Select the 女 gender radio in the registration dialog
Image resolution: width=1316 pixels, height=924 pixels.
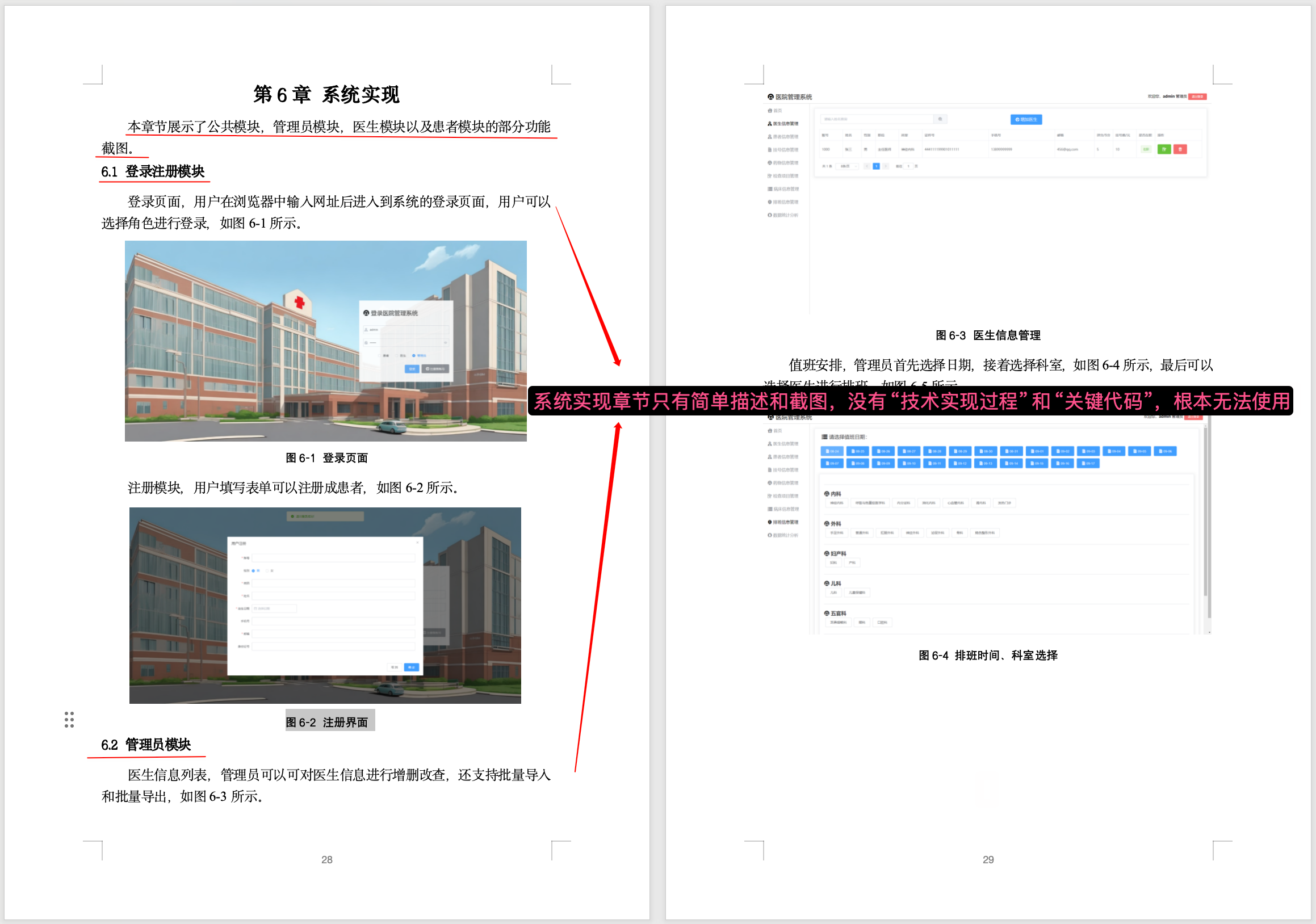tap(267, 570)
